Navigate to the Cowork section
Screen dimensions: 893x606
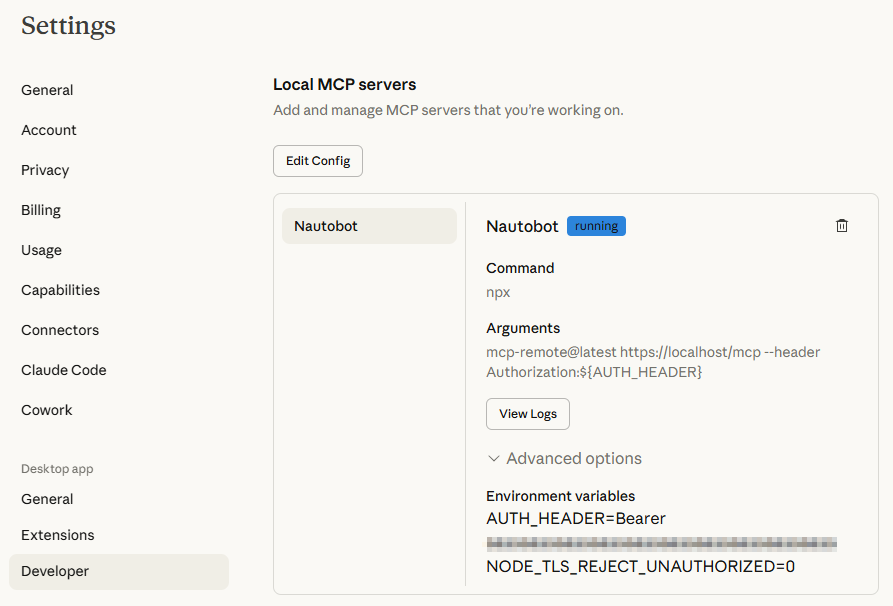tap(46, 410)
